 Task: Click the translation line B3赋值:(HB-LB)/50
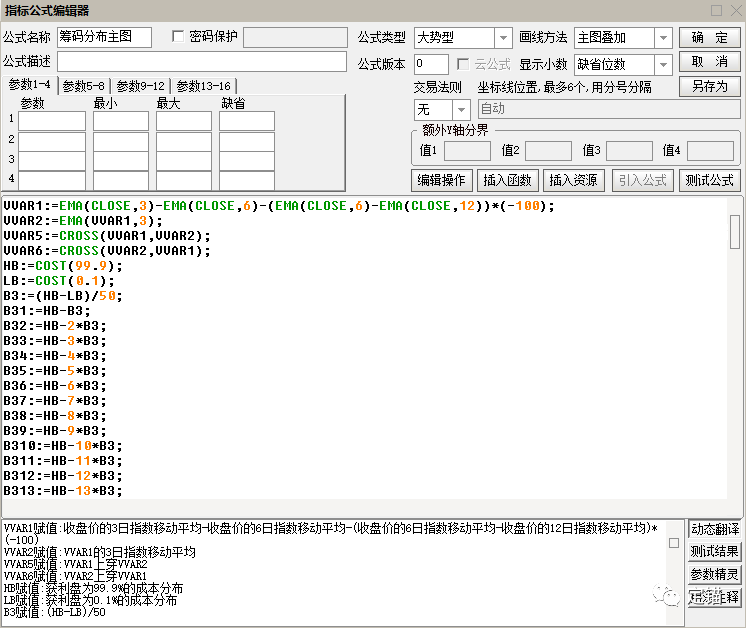[x=55, y=612]
